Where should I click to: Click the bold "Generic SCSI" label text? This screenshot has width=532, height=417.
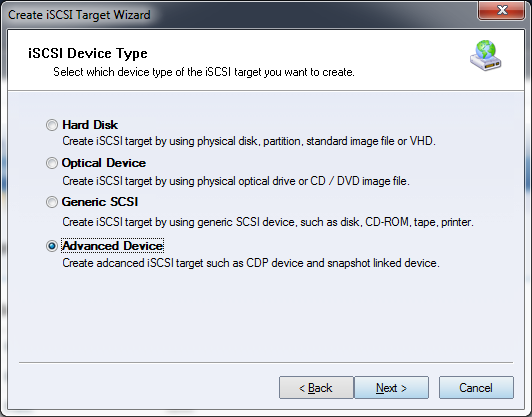[x=100, y=202]
